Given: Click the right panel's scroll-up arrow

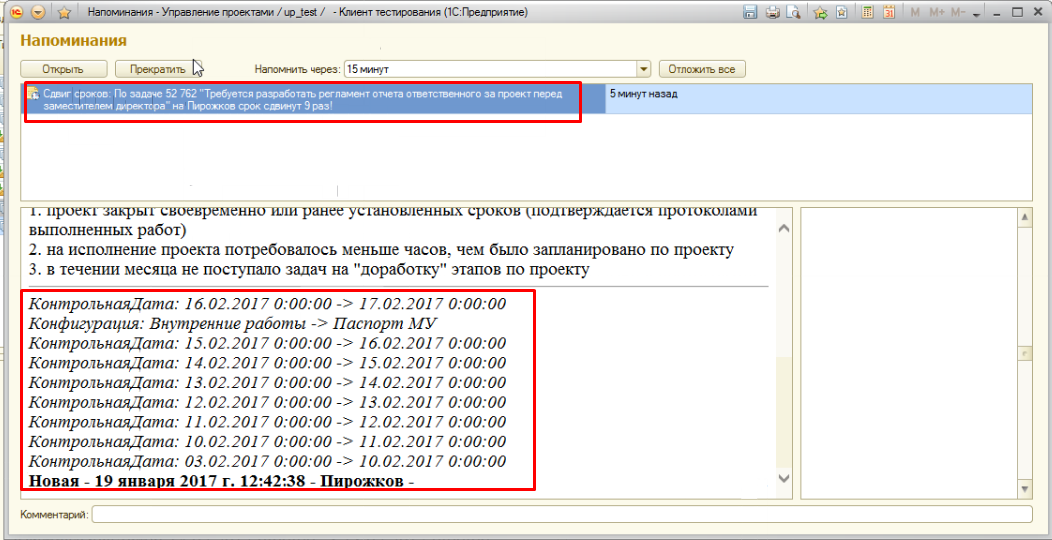Looking at the screenshot, I should [1023, 216].
